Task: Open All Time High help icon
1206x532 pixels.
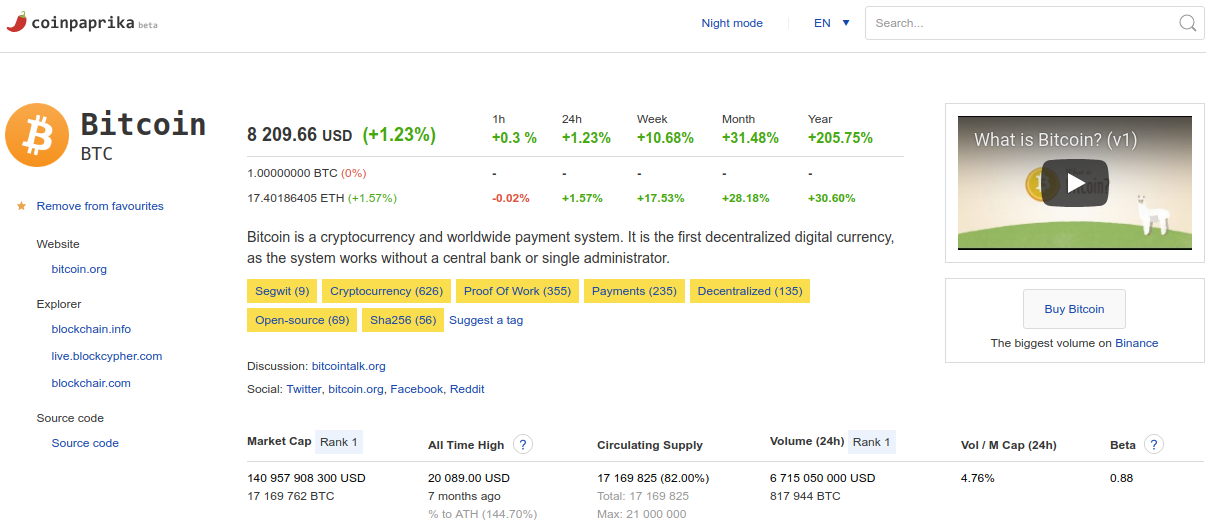Action: pyautogui.click(x=522, y=444)
